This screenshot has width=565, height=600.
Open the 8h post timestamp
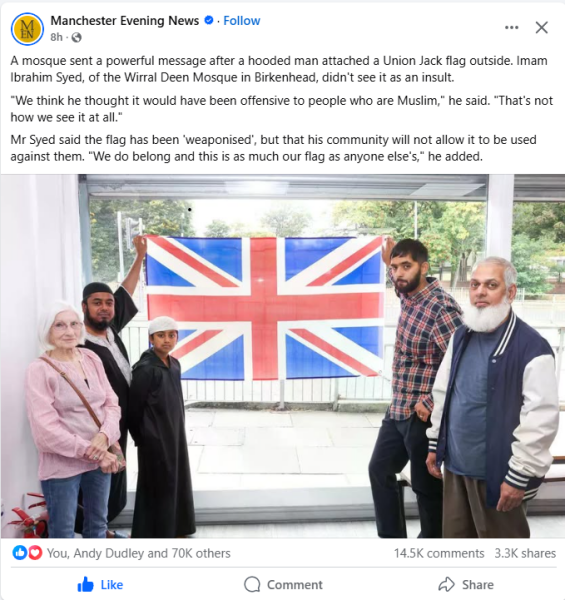point(56,37)
